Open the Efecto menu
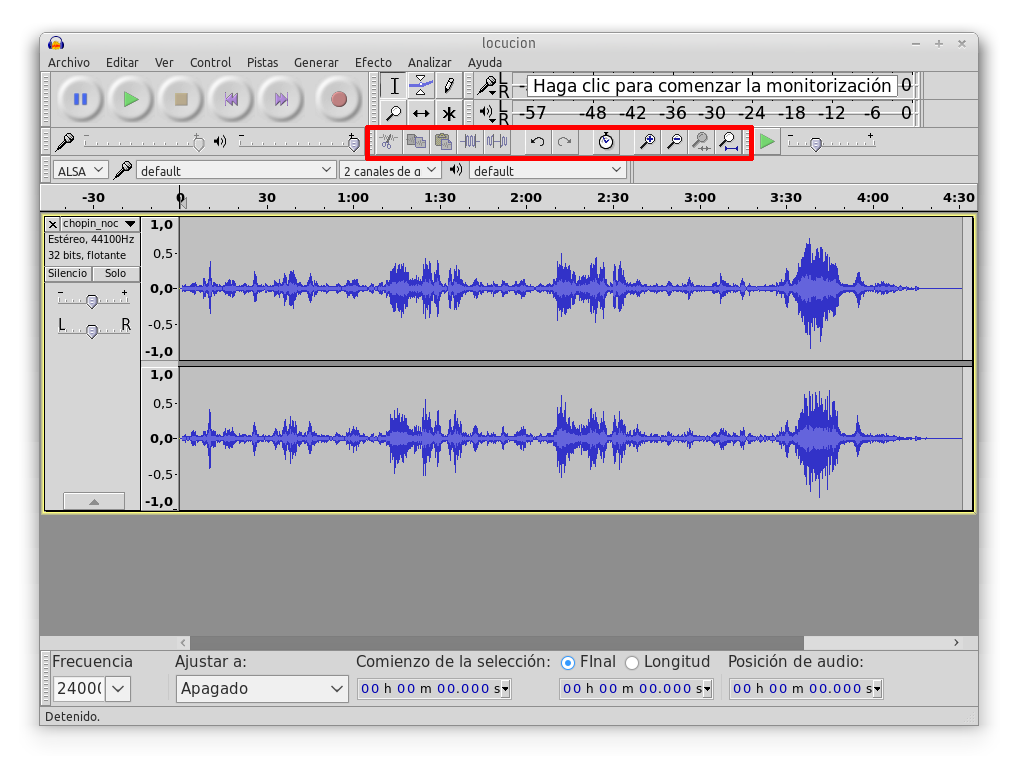 point(373,63)
